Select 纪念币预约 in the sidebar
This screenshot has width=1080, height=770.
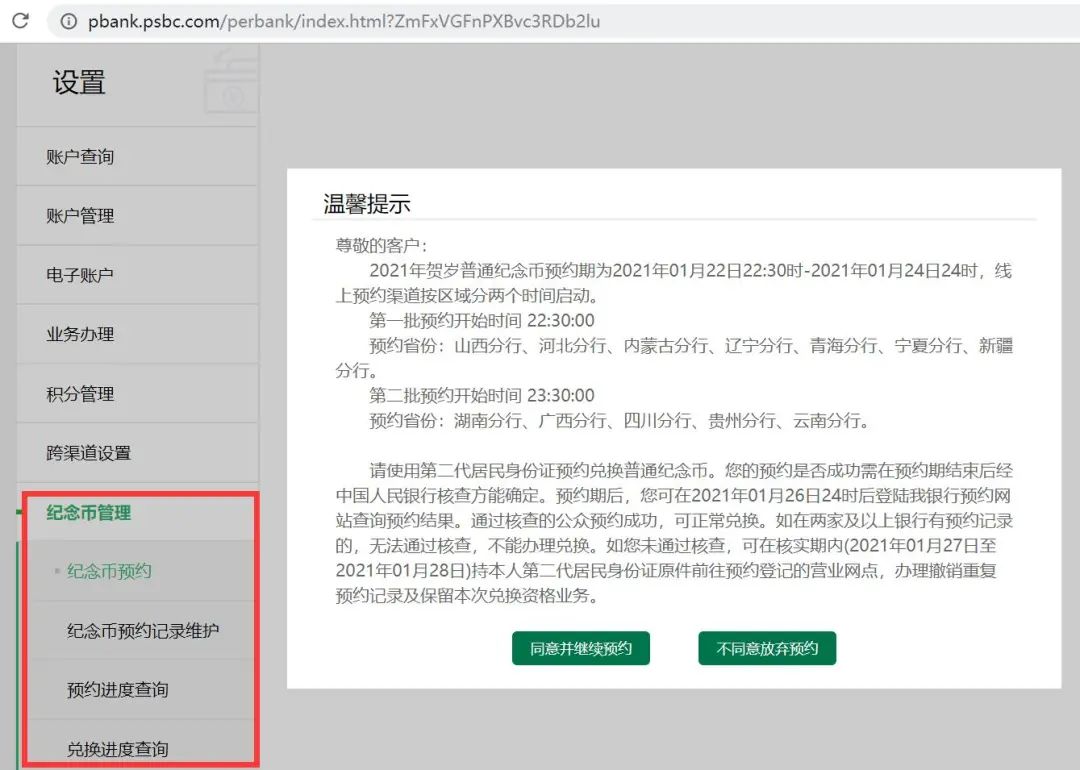(x=110, y=571)
